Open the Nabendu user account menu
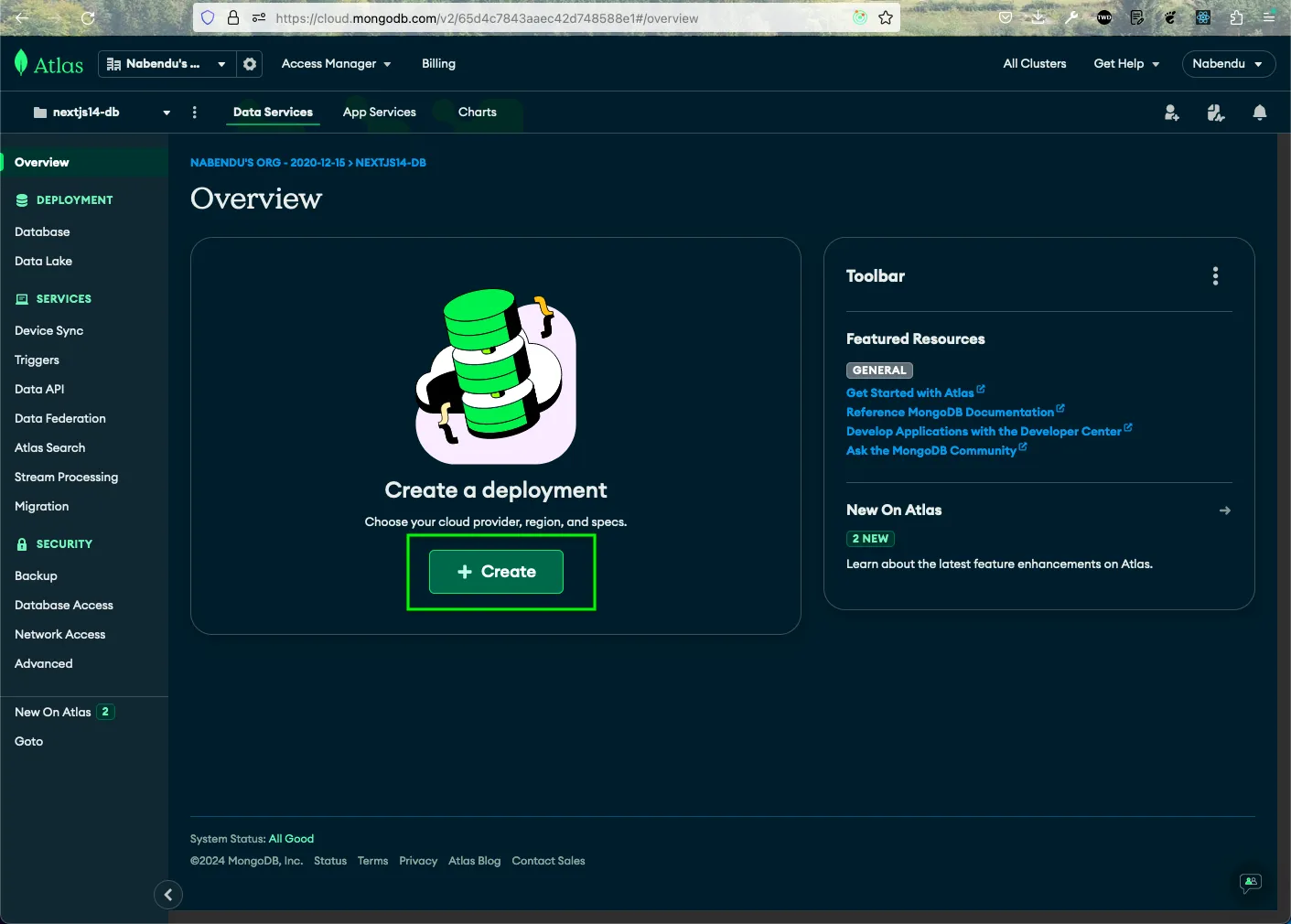Viewport: 1291px width, 924px height. coord(1229,64)
